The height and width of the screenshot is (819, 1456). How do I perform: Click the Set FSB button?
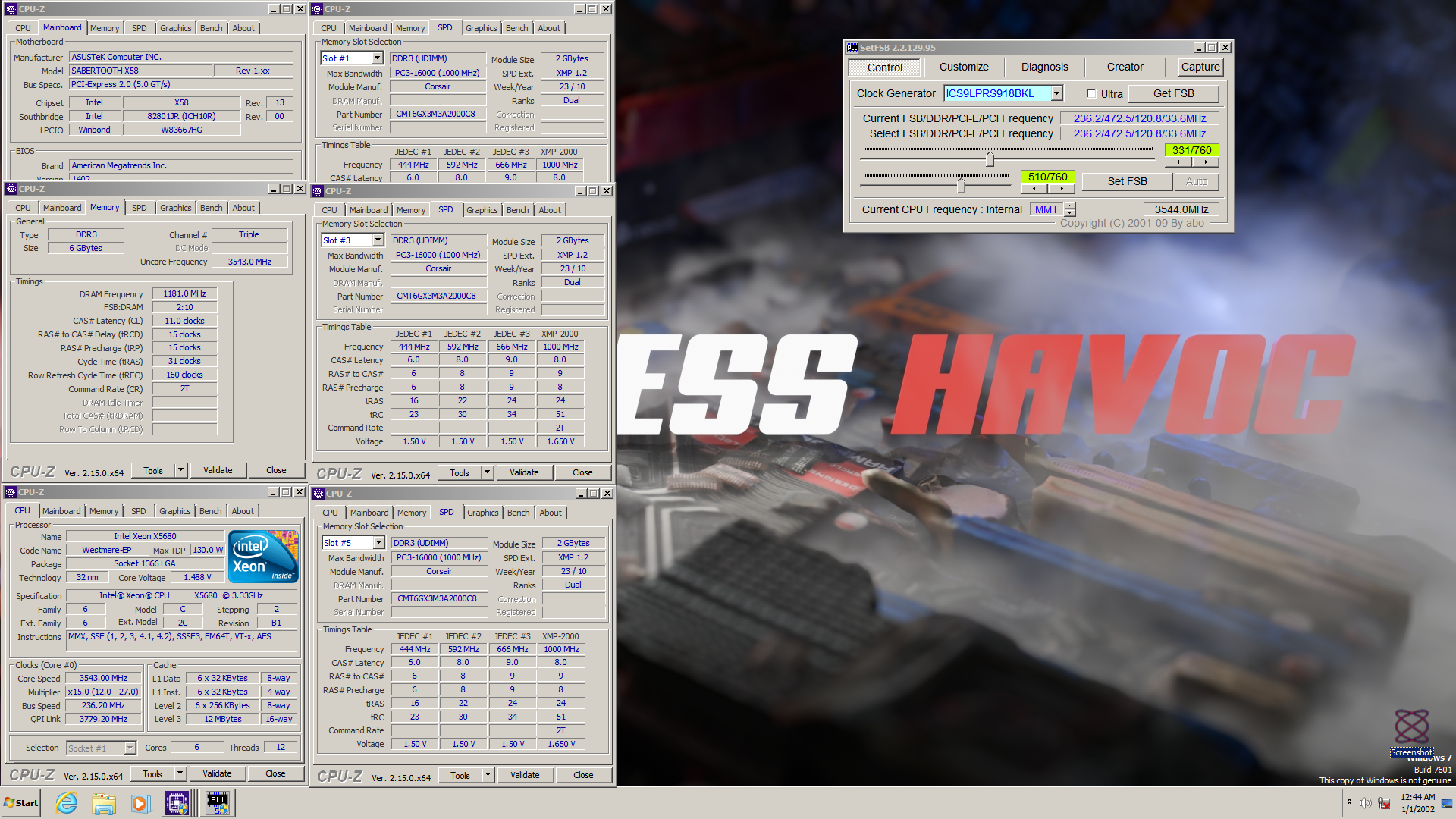(1127, 181)
